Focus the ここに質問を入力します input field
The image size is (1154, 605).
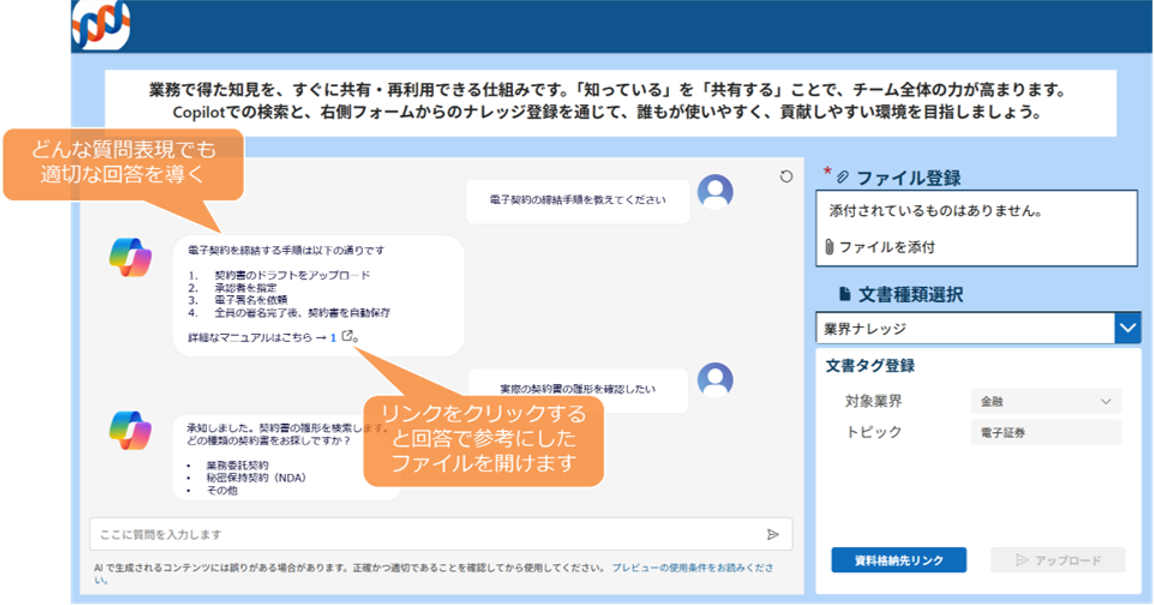point(420,534)
